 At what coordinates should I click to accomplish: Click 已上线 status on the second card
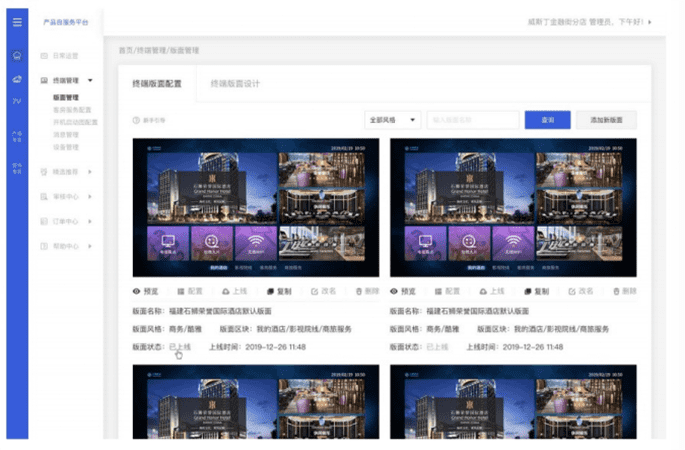pos(437,347)
